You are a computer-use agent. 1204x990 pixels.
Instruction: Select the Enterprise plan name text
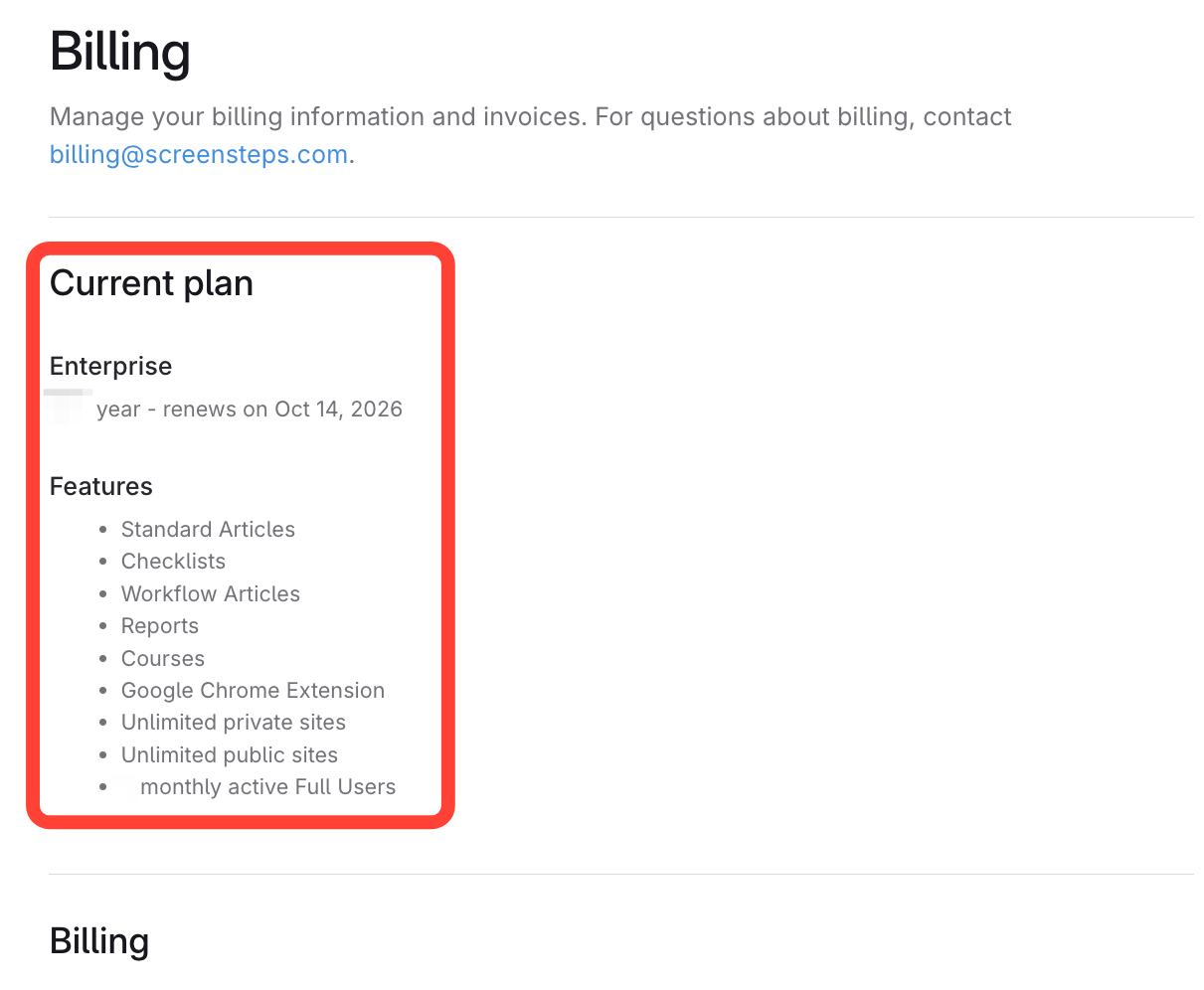[110, 366]
